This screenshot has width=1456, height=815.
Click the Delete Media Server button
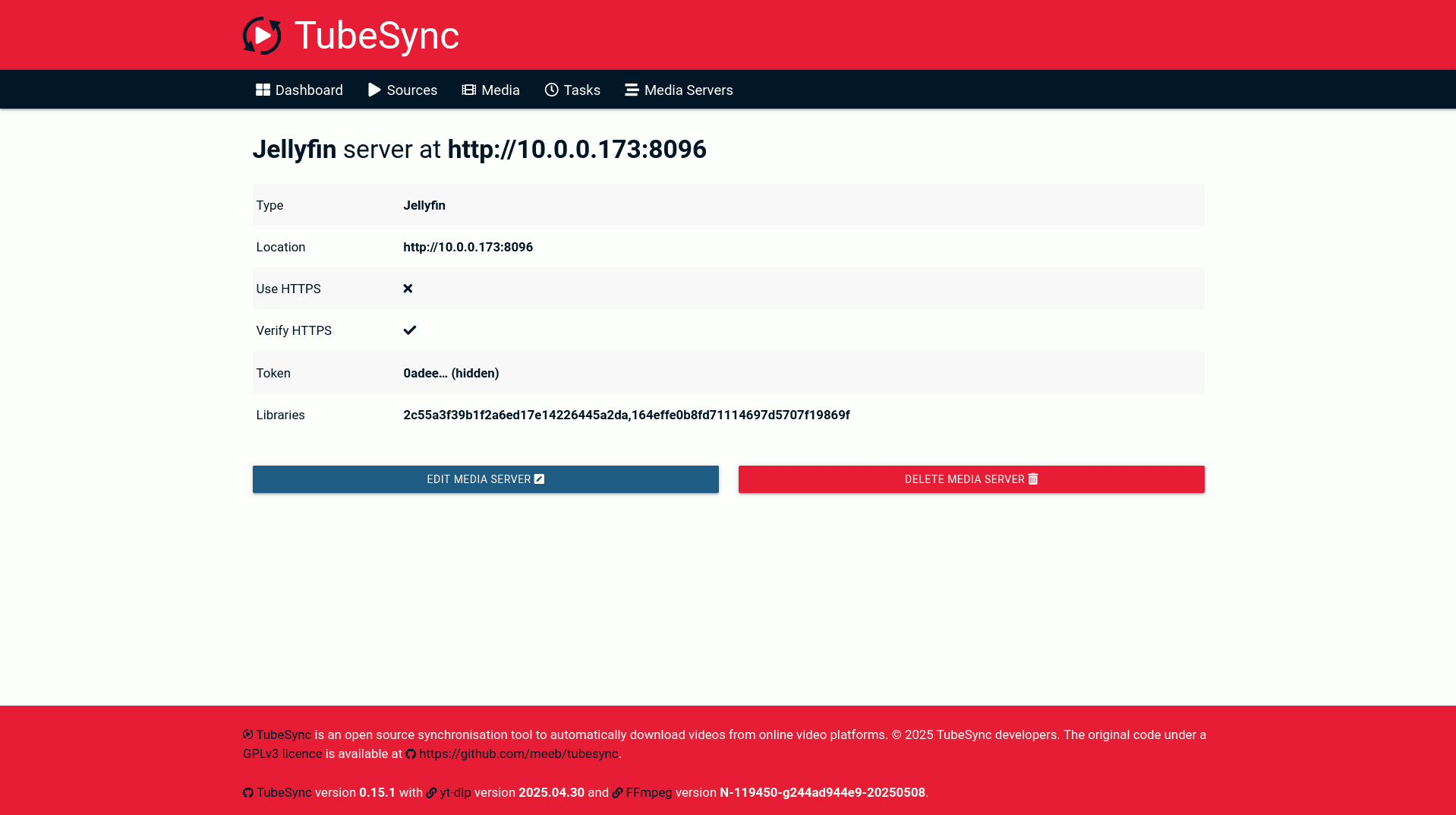point(970,479)
